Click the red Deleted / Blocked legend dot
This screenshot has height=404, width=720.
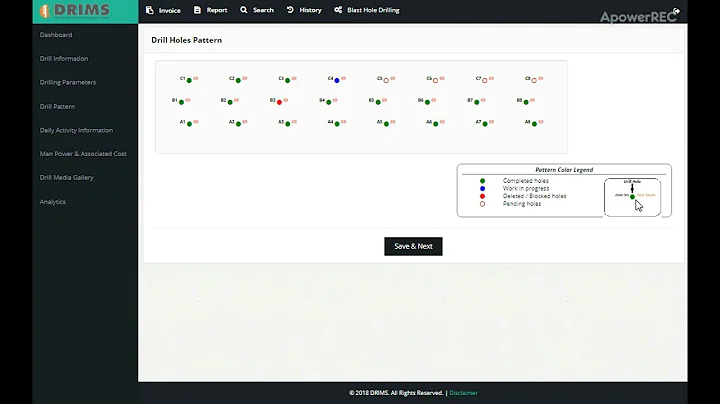coord(482,196)
